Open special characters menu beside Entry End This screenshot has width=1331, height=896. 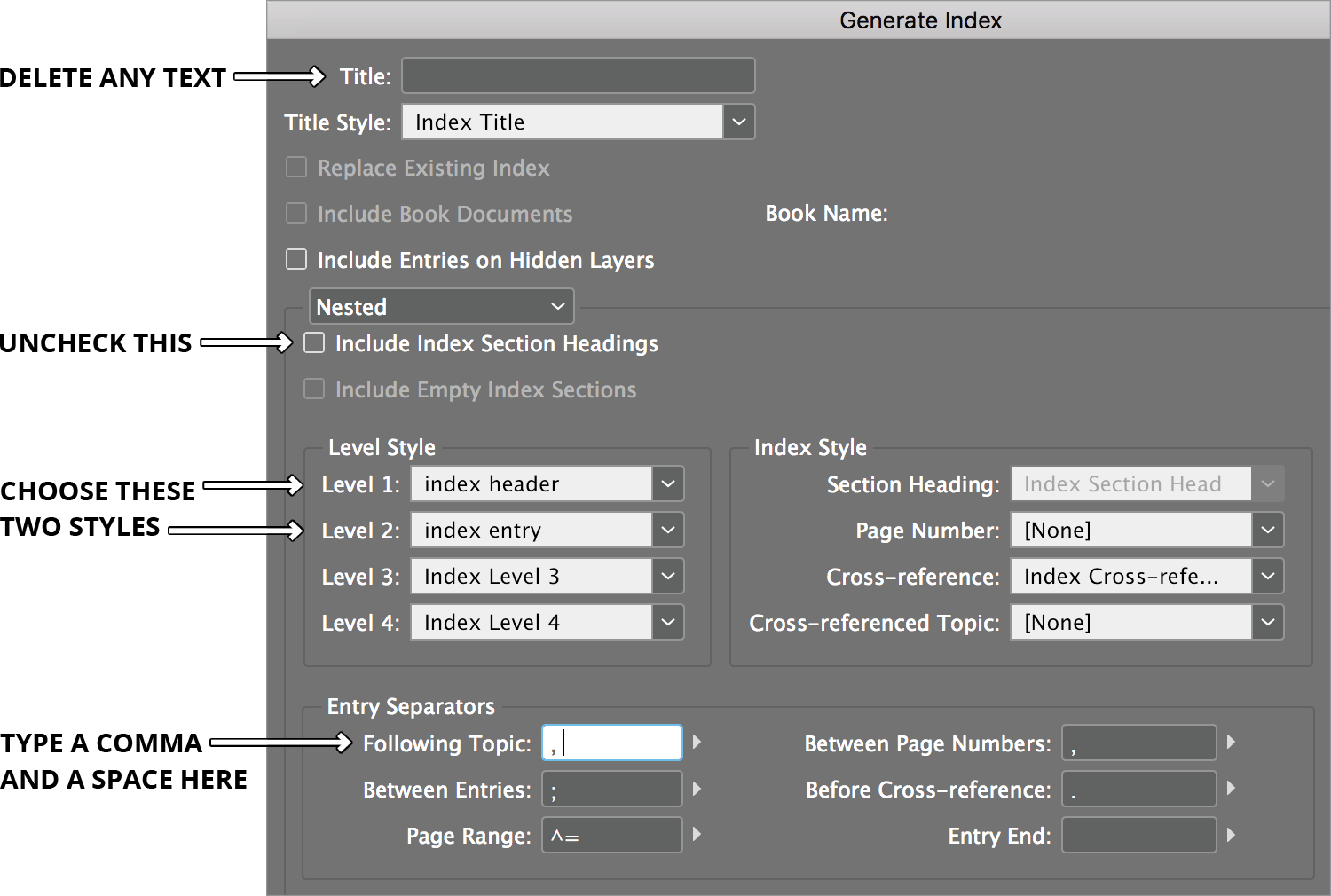point(1230,834)
